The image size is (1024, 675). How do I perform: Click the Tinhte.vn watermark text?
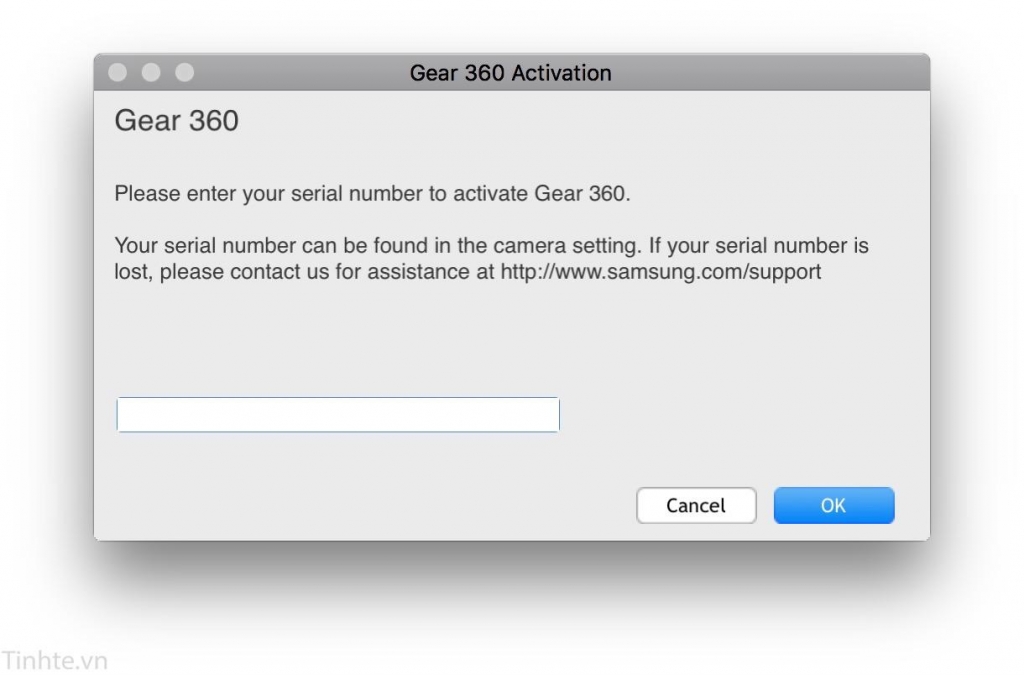click(x=54, y=660)
